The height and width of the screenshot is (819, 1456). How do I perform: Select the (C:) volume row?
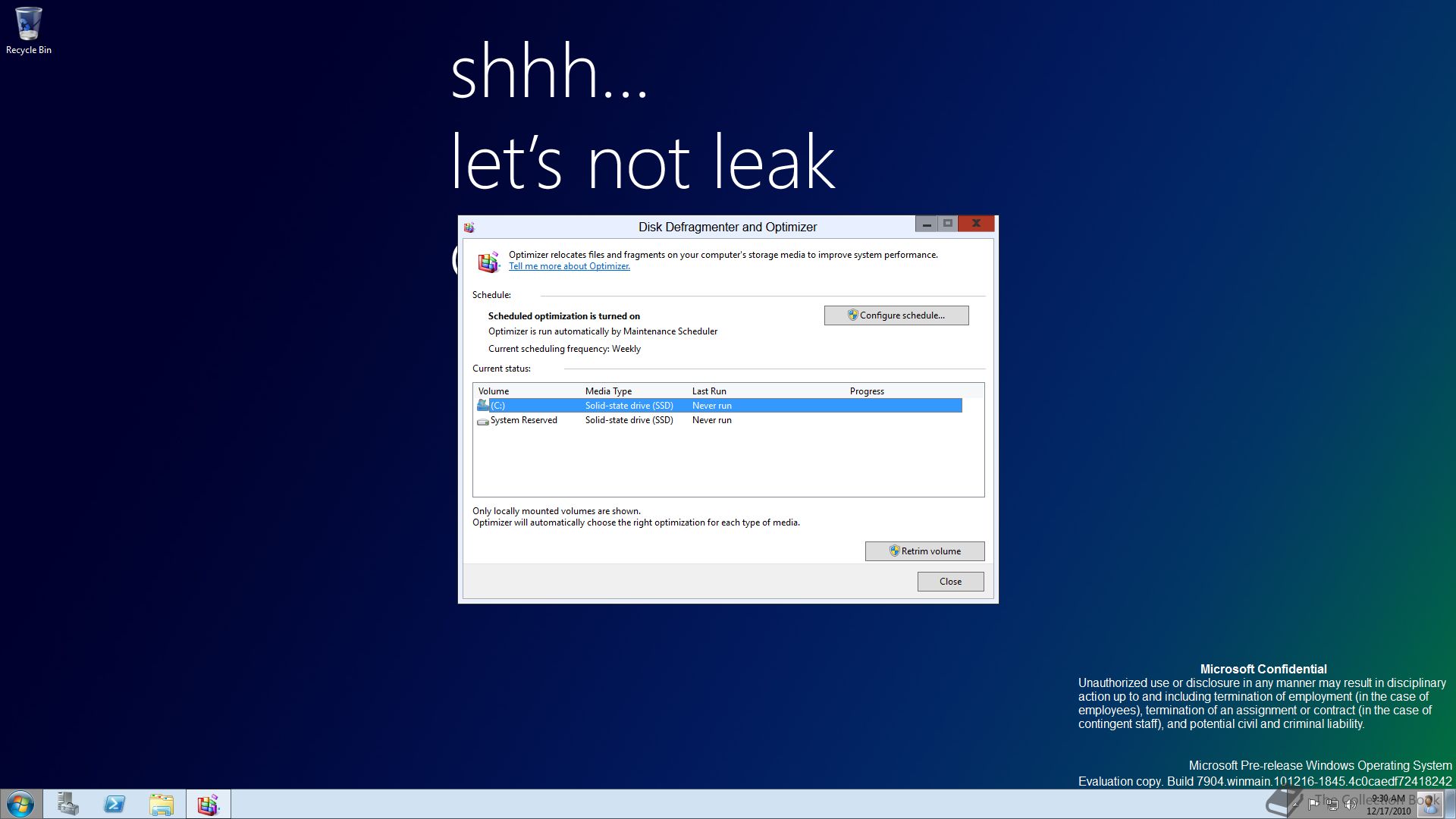(x=719, y=406)
